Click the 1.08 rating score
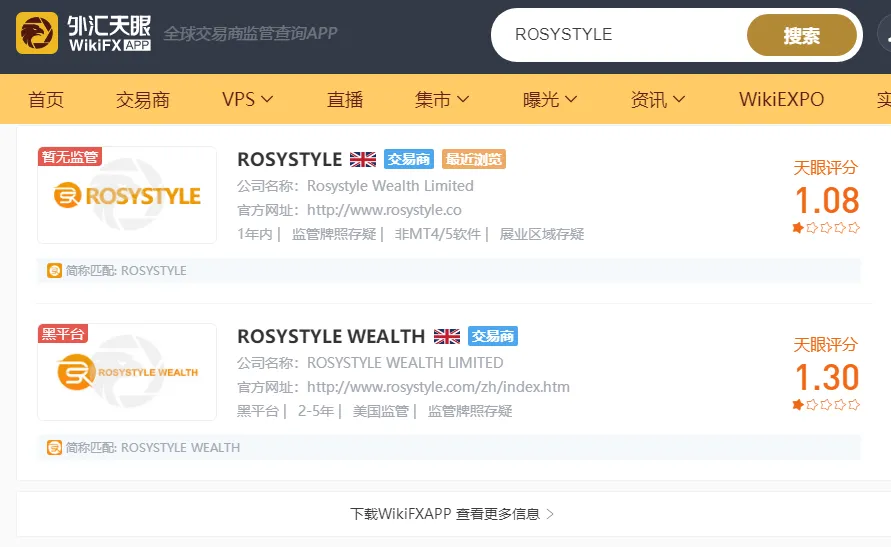 (x=827, y=201)
